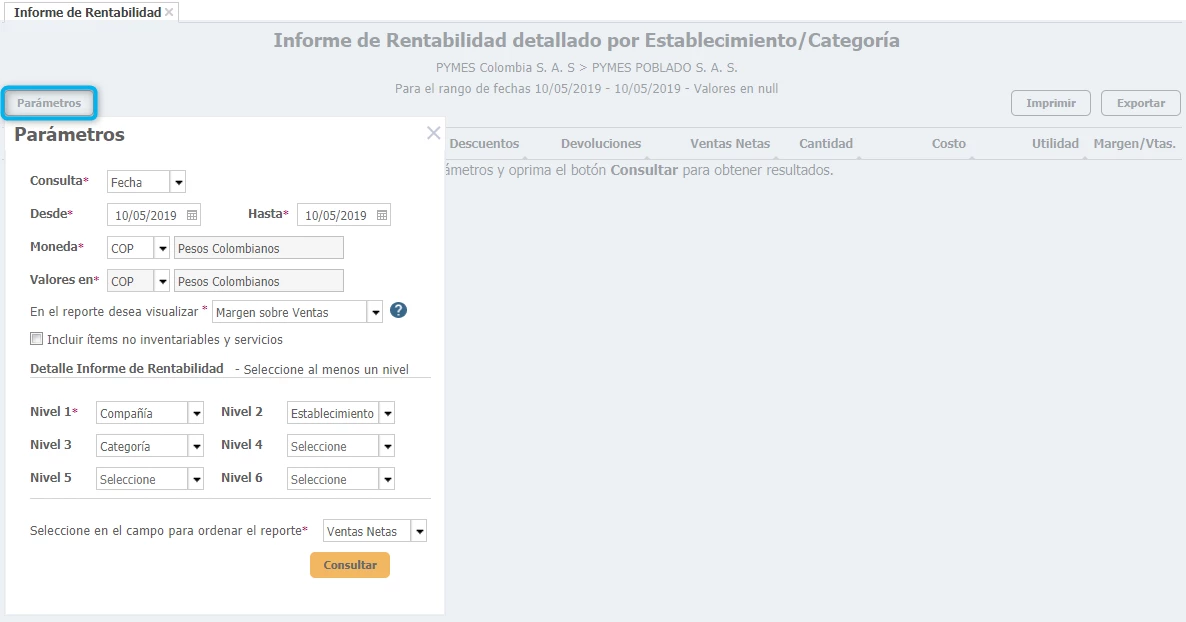Select the Informe de Rentabilidad tab
Screen dimensions: 1186x622
pyautogui.click(x=87, y=12)
